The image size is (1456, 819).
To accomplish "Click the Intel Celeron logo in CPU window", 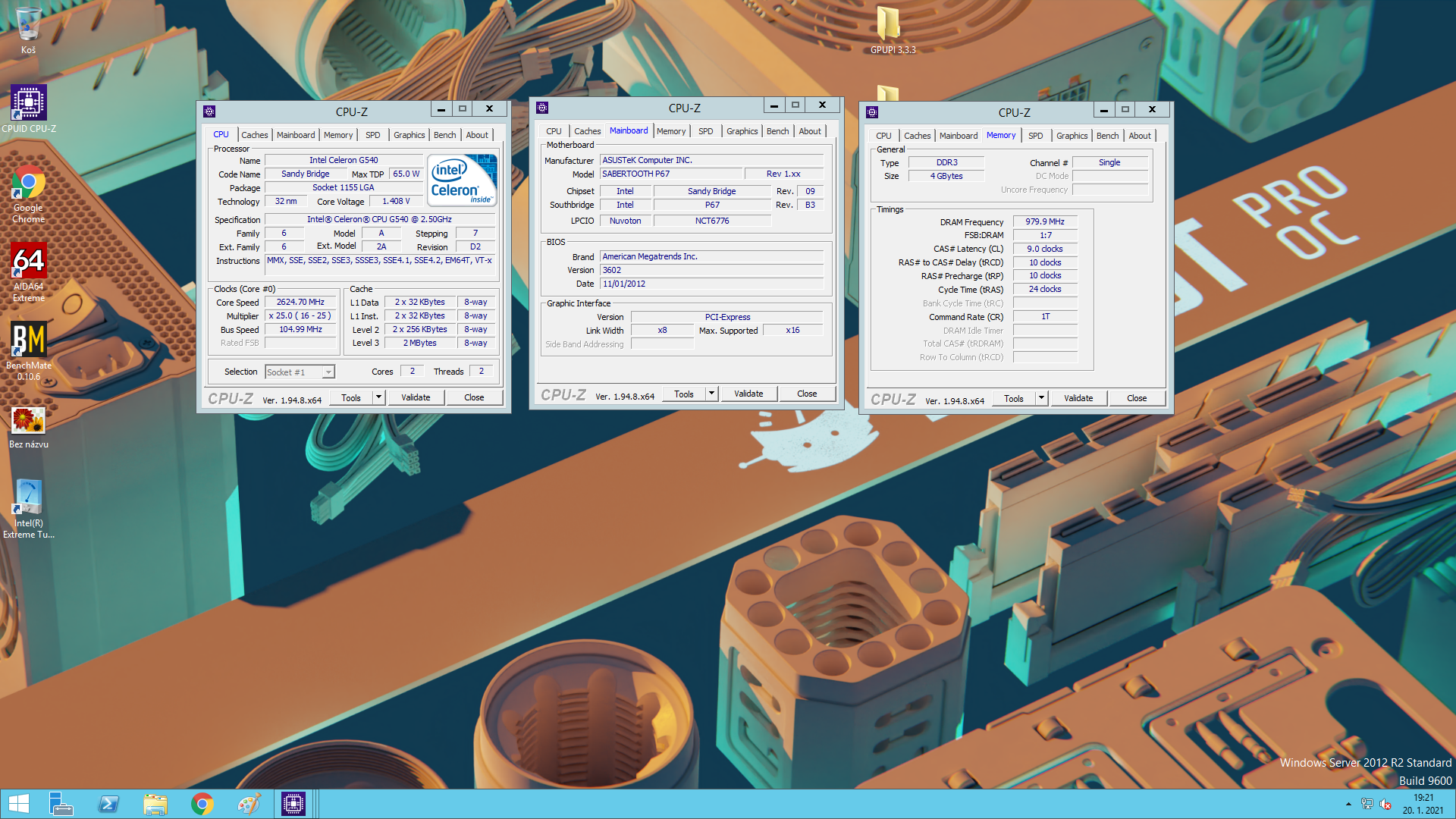I will (462, 180).
